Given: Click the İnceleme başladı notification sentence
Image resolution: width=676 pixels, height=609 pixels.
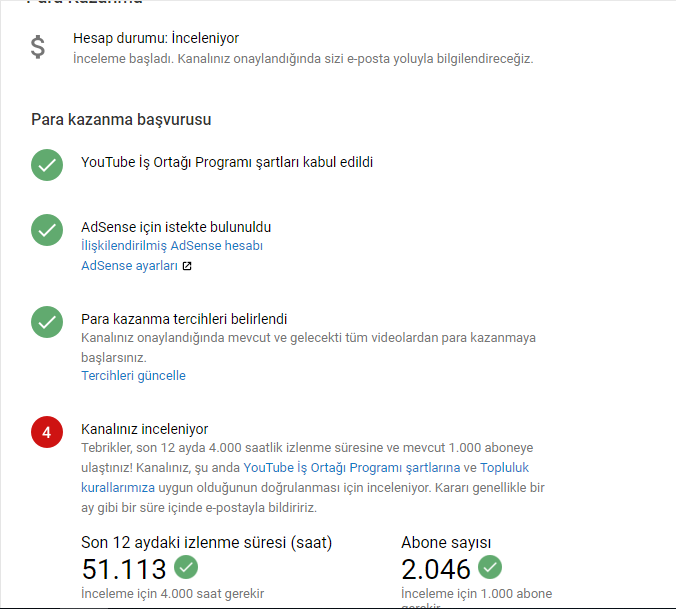Looking at the screenshot, I should tap(303, 59).
